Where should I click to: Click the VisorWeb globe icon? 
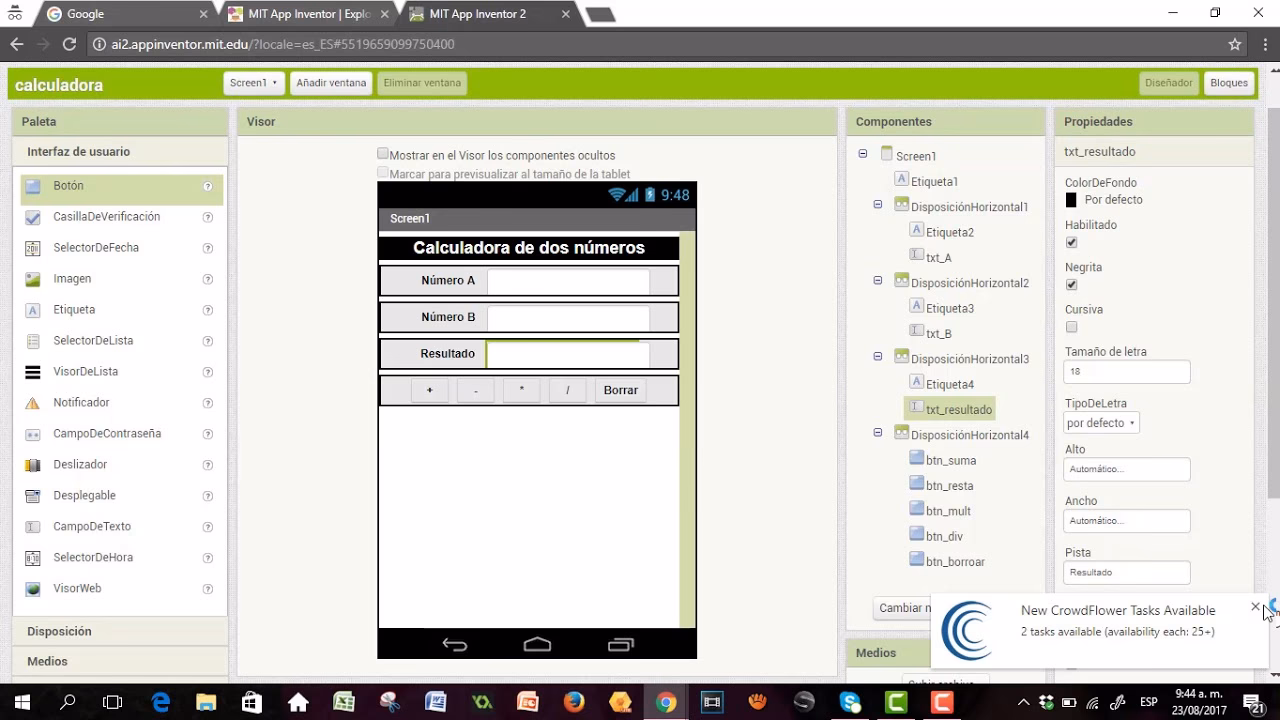[33, 589]
